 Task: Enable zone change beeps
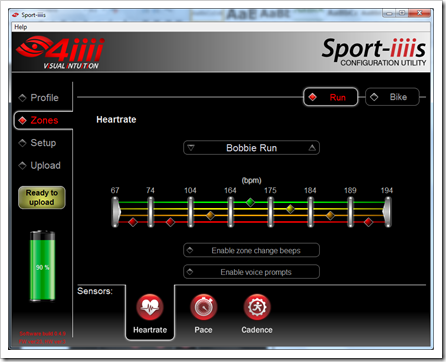[x=251, y=250]
